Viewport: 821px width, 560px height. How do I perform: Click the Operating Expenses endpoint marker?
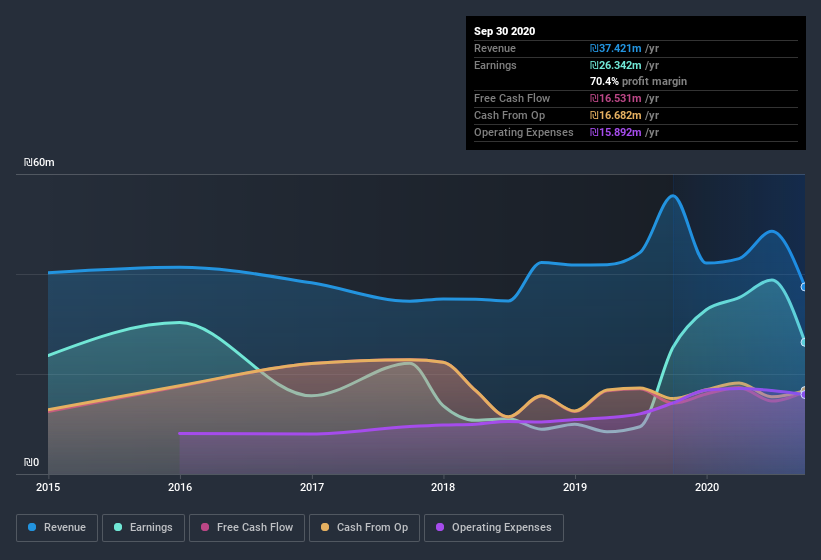coord(804,395)
